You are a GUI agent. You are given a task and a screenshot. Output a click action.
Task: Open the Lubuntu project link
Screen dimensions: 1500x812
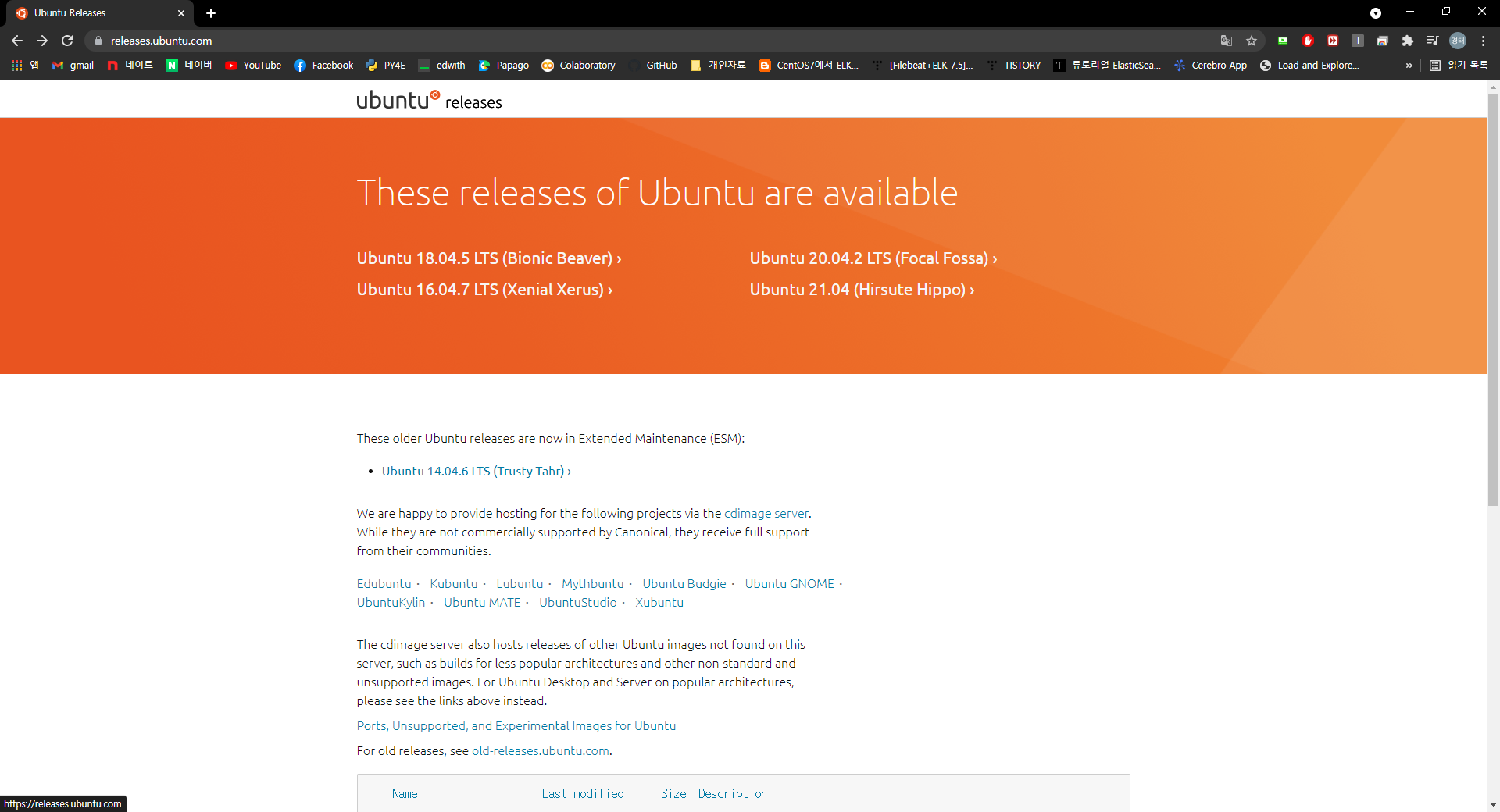[x=520, y=584]
